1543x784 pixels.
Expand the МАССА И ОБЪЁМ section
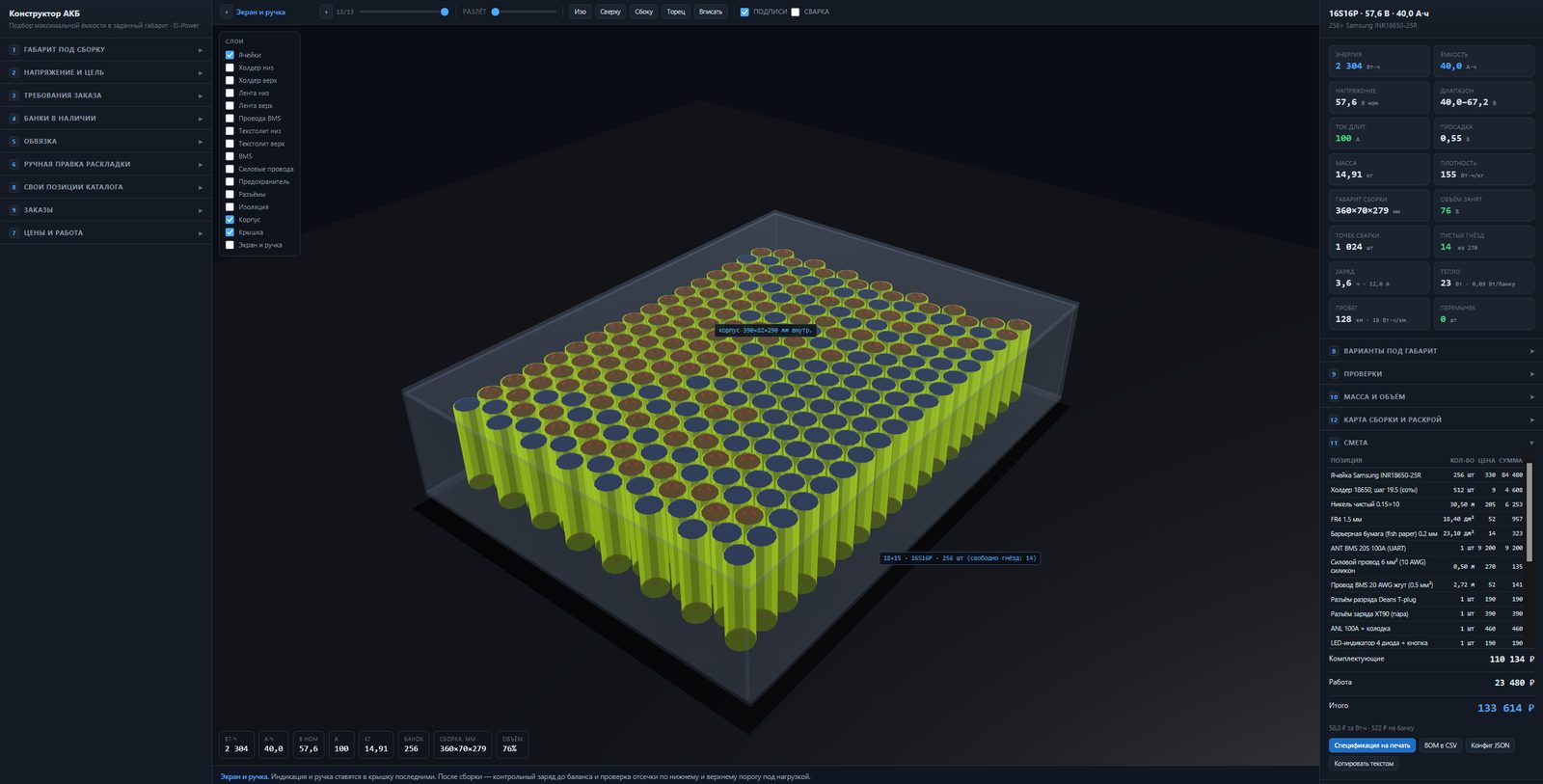click(x=1431, y=396)
